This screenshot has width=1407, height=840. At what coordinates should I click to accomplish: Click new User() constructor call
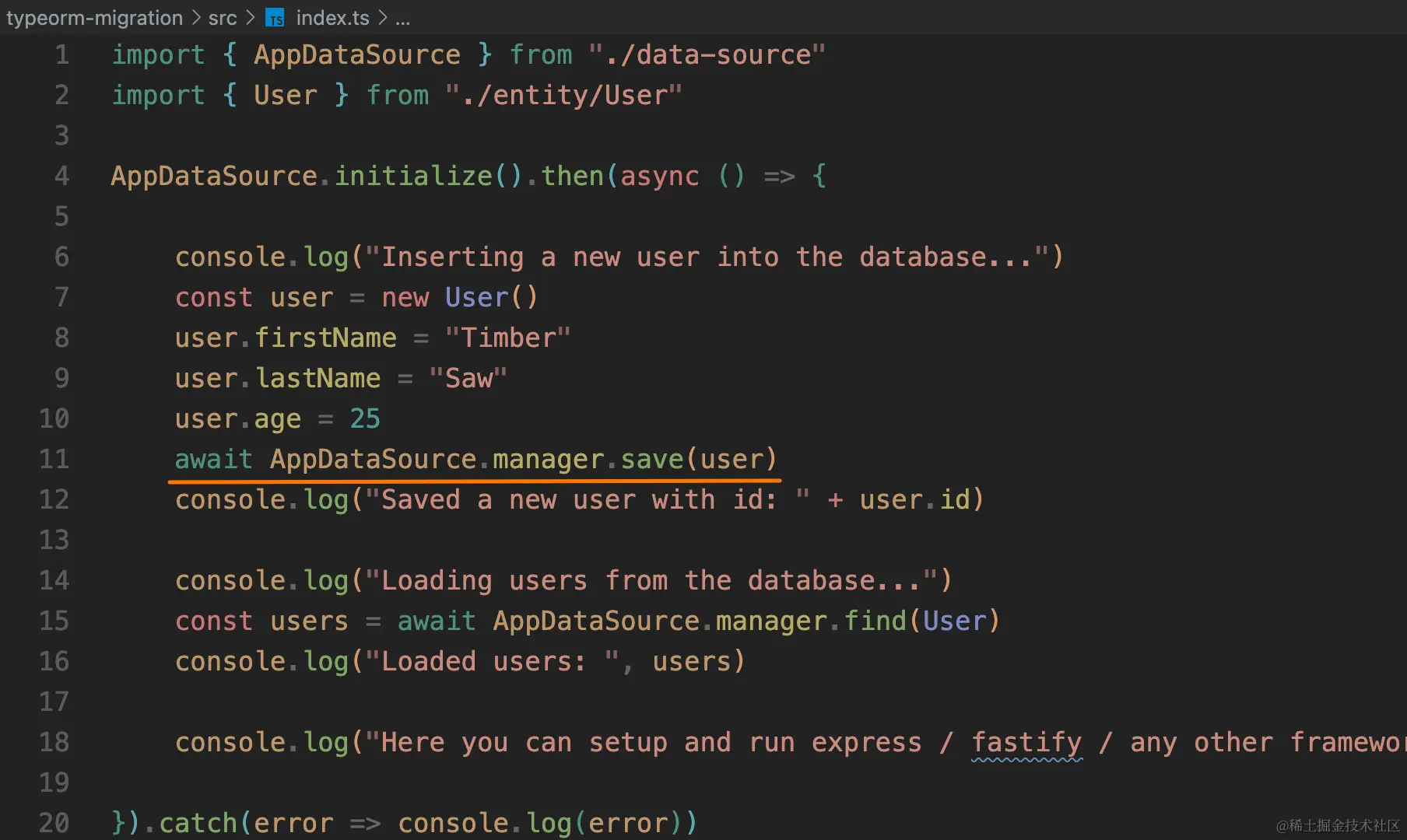pyautogui.click(x=459, y=297)
